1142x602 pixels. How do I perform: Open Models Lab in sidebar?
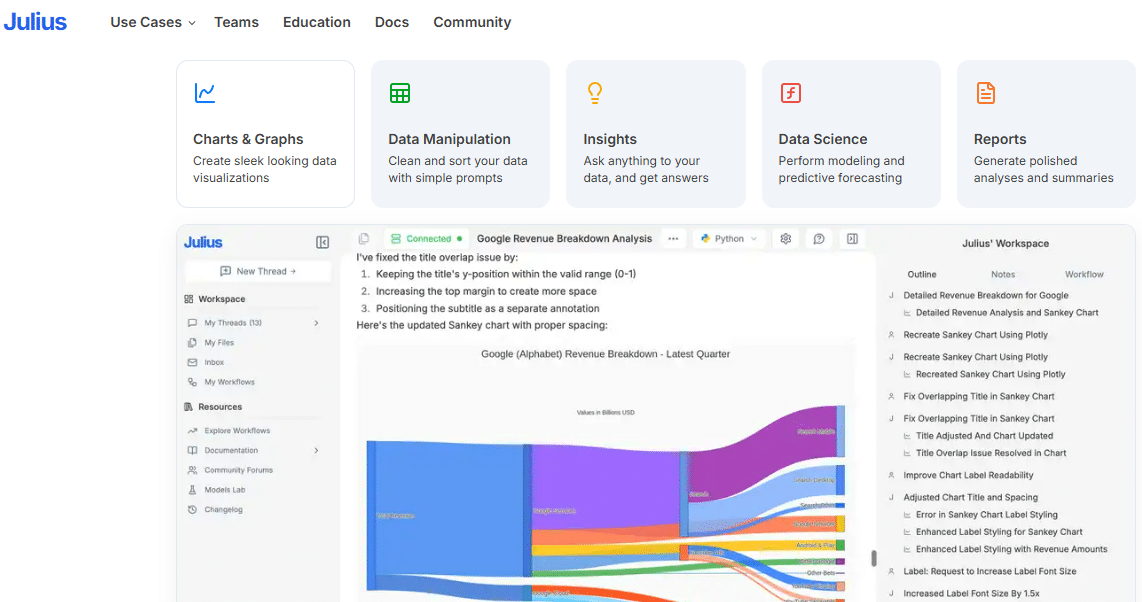[224, 490]
